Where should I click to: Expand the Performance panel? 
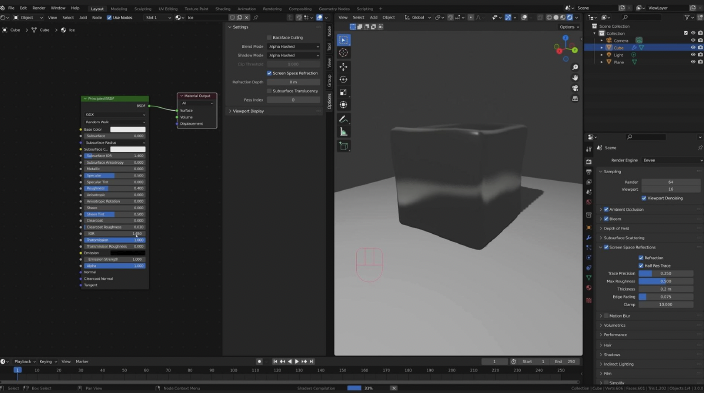click(x=615, y=335)
